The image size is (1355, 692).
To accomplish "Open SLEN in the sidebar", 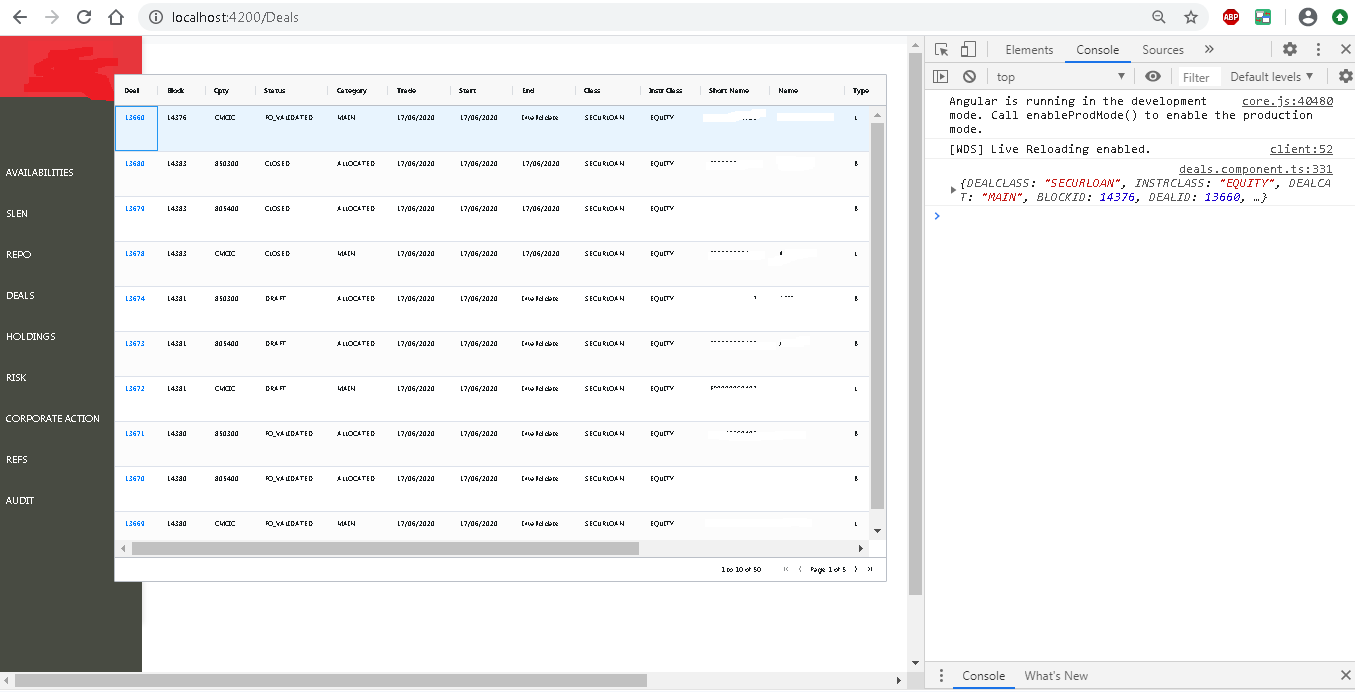I will 17,213.
